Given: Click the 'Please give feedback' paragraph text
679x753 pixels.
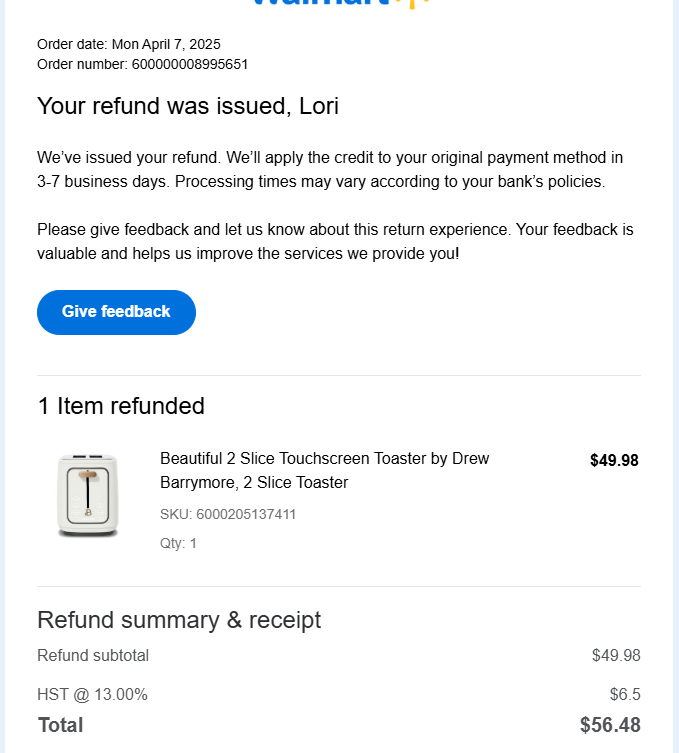Looking at the screenshot, I should pyautogui.click(x=335, y=241).
